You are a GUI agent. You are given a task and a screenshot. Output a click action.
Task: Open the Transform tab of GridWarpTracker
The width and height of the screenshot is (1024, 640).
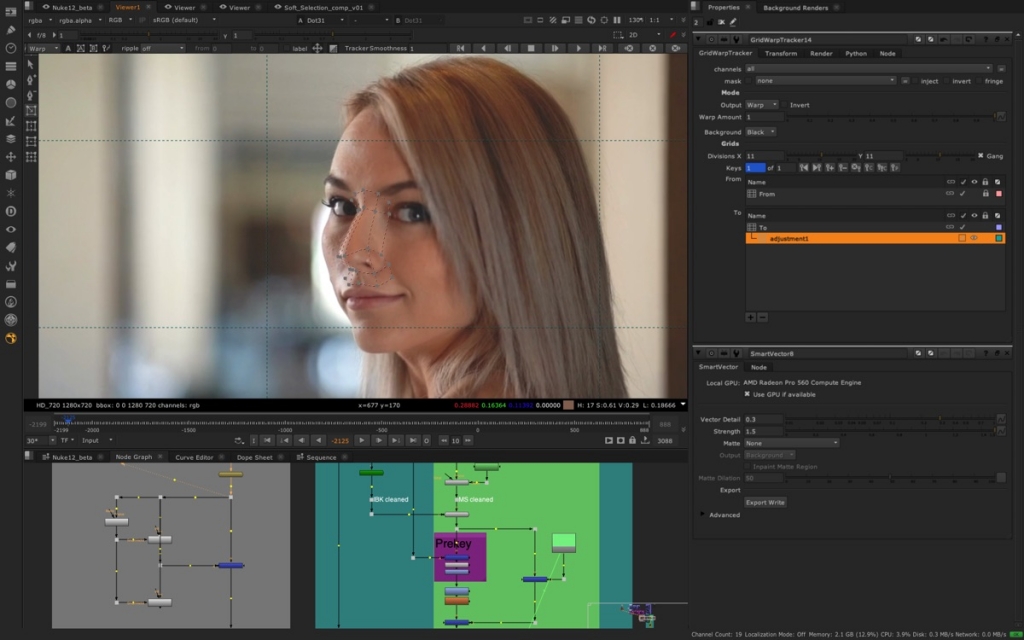[780, 53]
